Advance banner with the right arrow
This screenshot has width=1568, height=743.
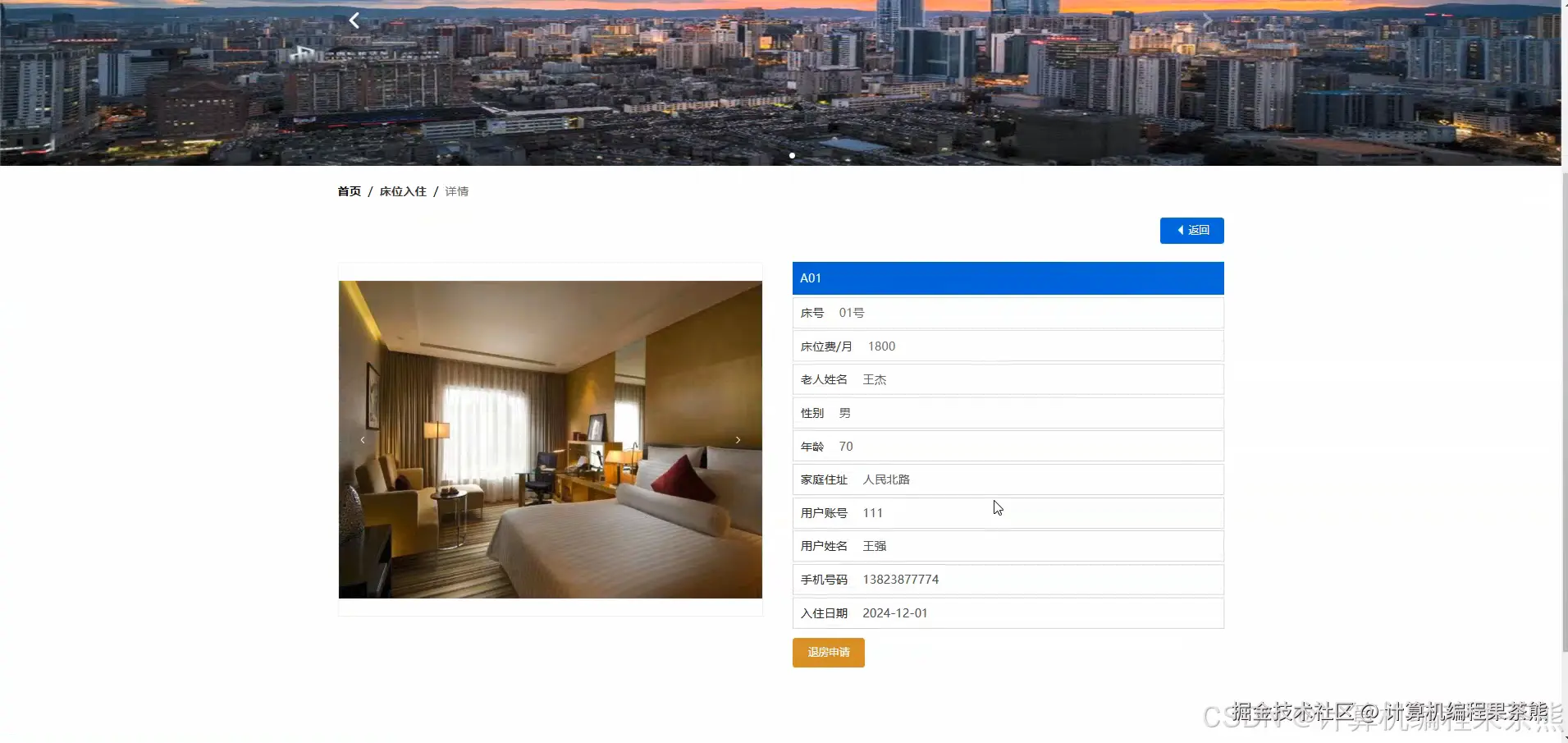point(1206,21)
